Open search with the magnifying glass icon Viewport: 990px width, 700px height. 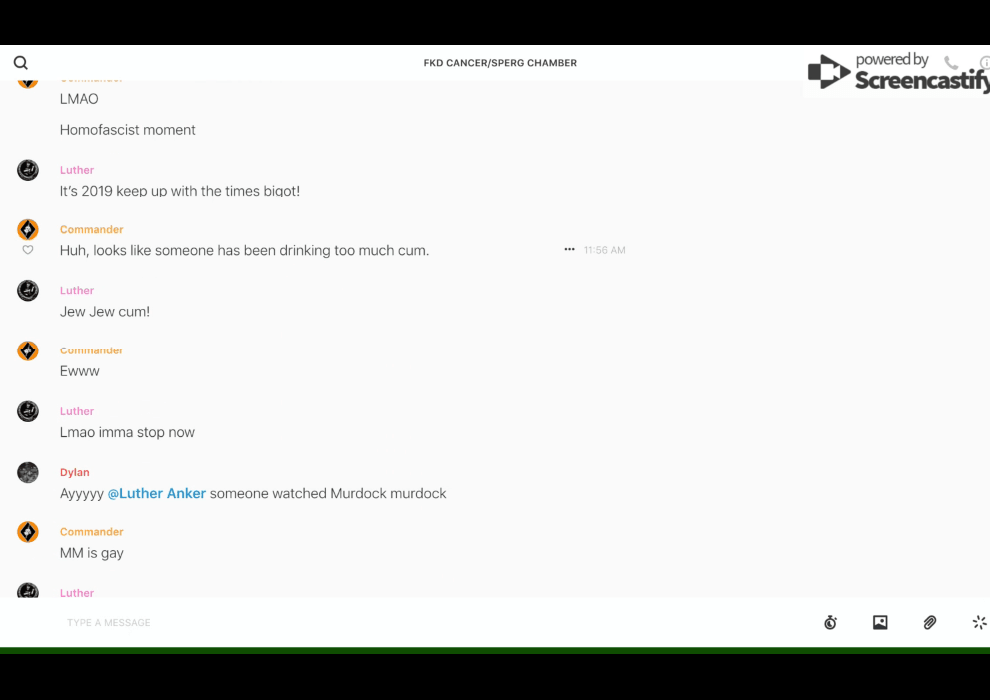point(21,63)
